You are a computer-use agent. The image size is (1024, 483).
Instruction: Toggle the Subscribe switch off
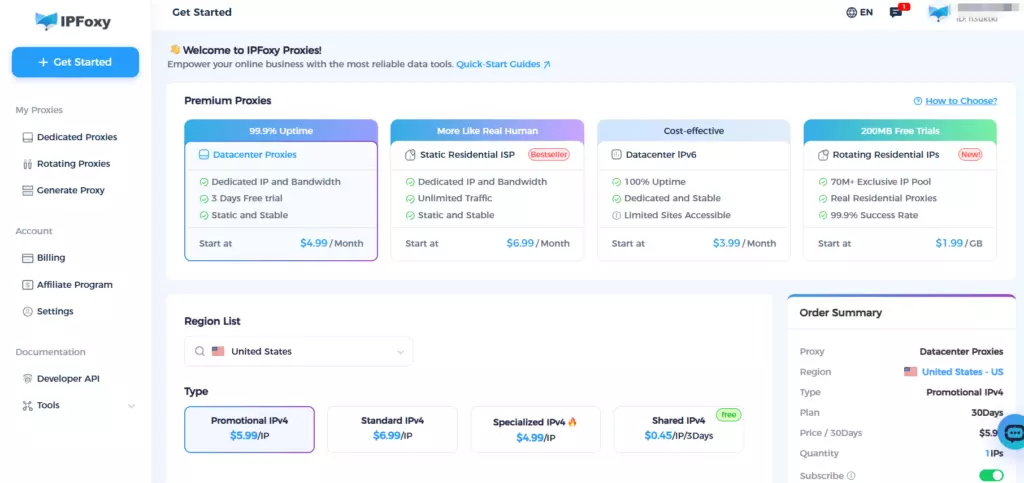(x=990, y=476)
